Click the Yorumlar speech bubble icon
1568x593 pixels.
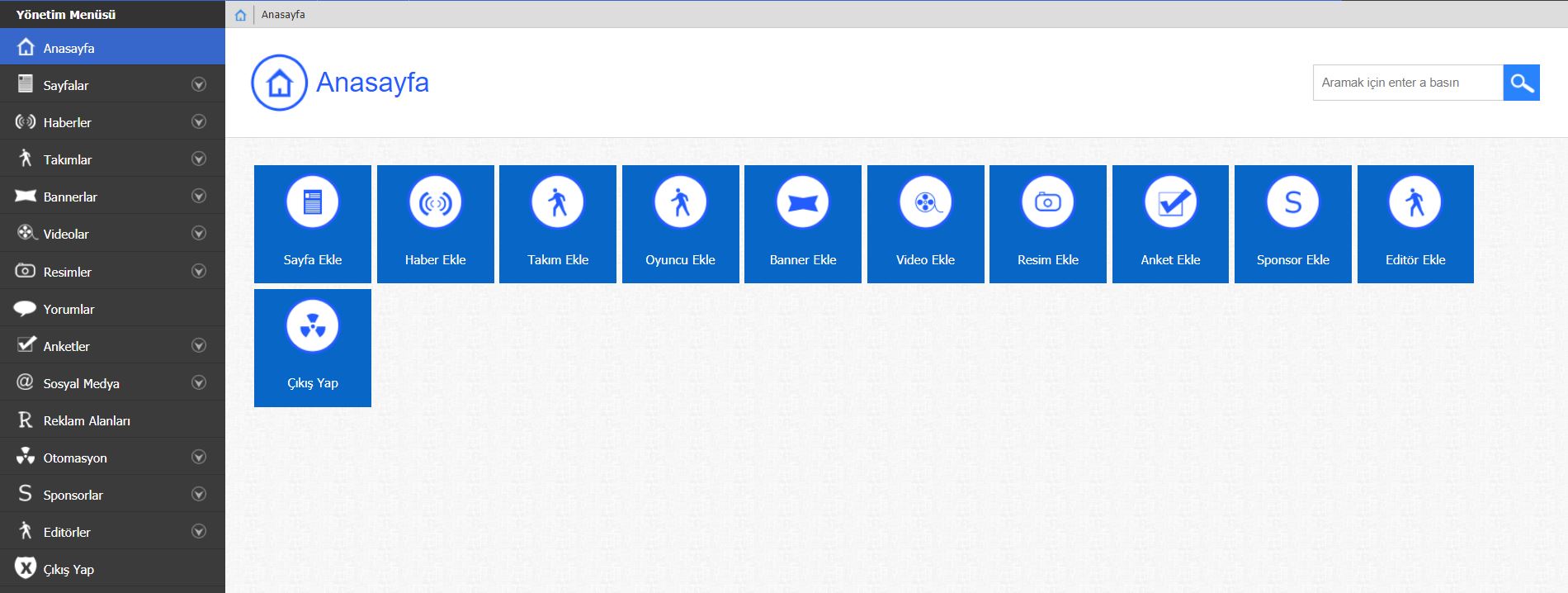(26, 308)
